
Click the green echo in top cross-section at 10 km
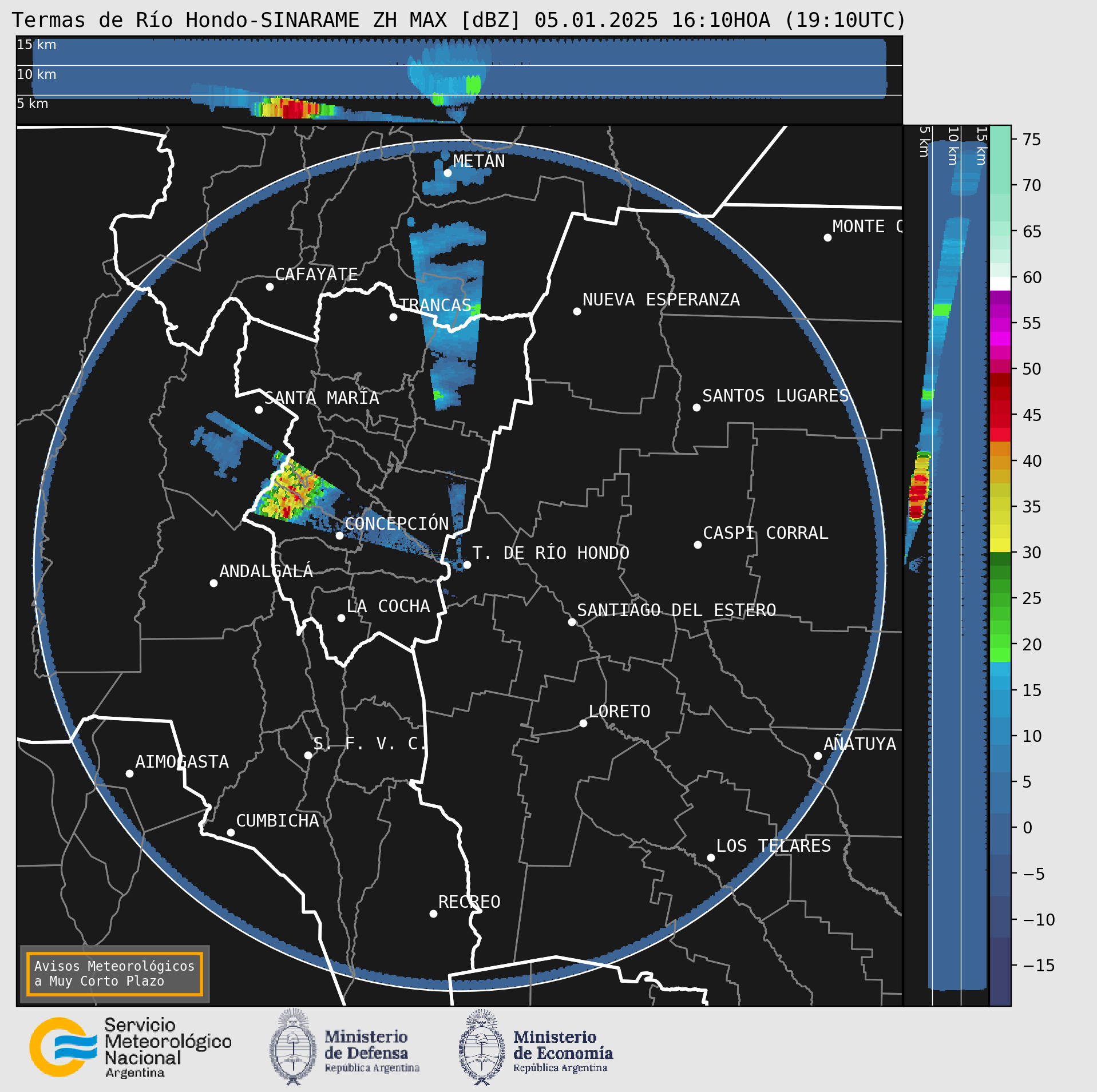tap(473, 85)
